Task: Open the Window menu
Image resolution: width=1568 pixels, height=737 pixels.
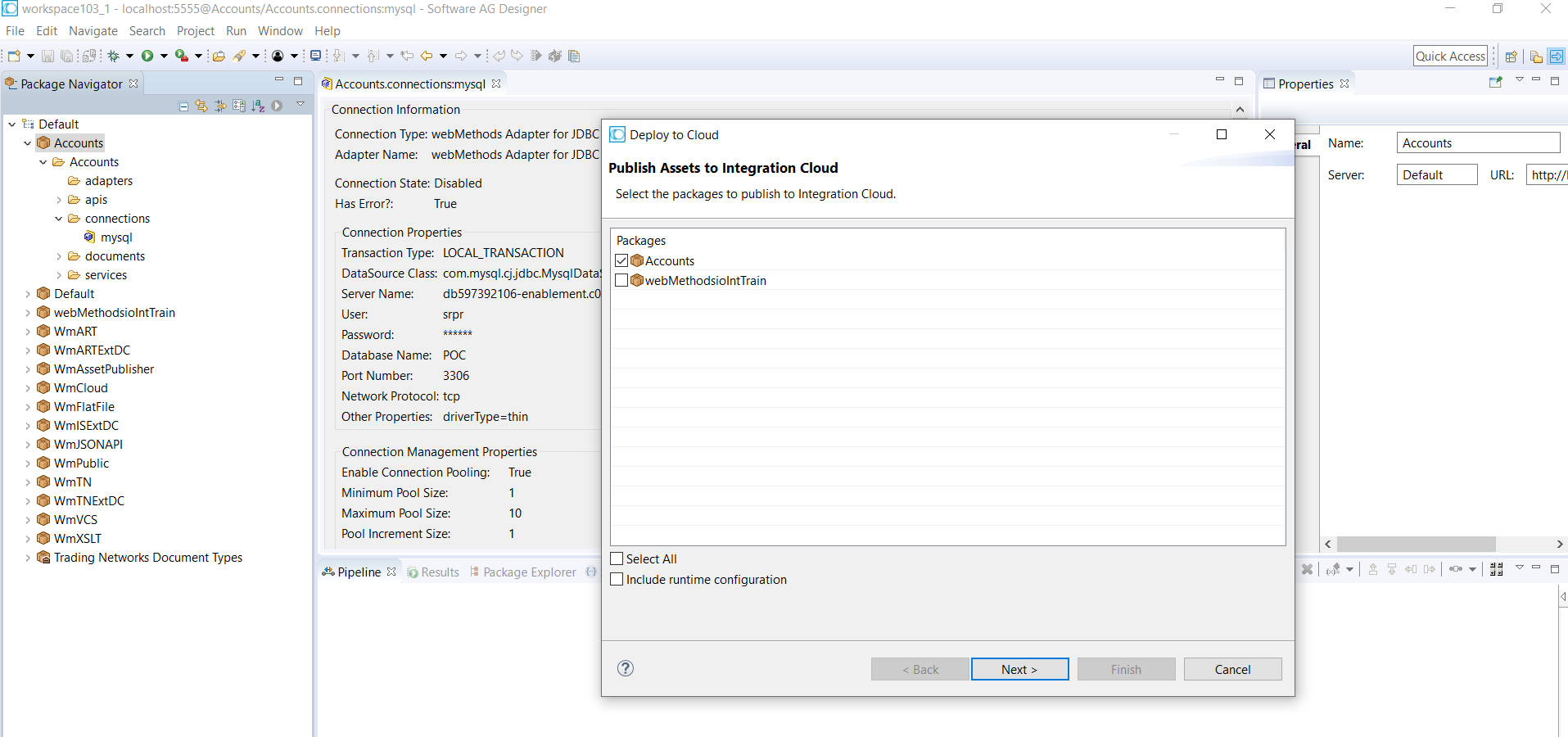Action: tap(280, 31)
